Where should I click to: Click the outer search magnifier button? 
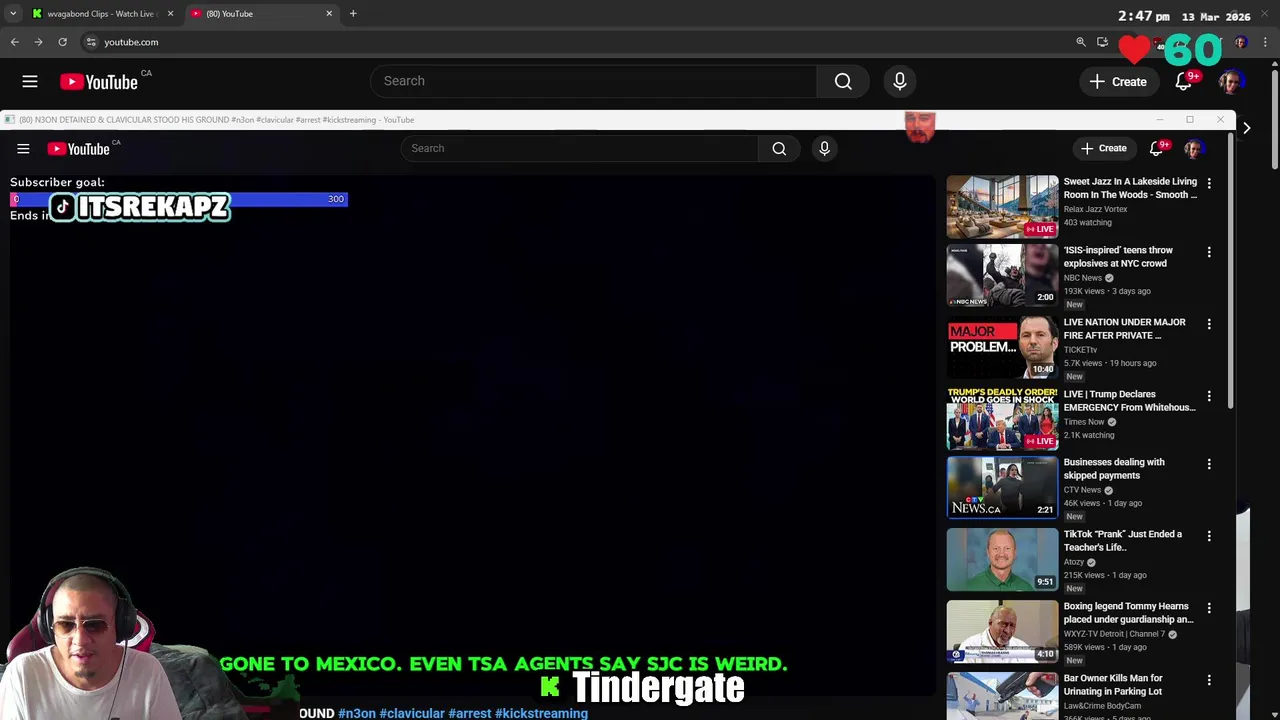coord(843,81)
